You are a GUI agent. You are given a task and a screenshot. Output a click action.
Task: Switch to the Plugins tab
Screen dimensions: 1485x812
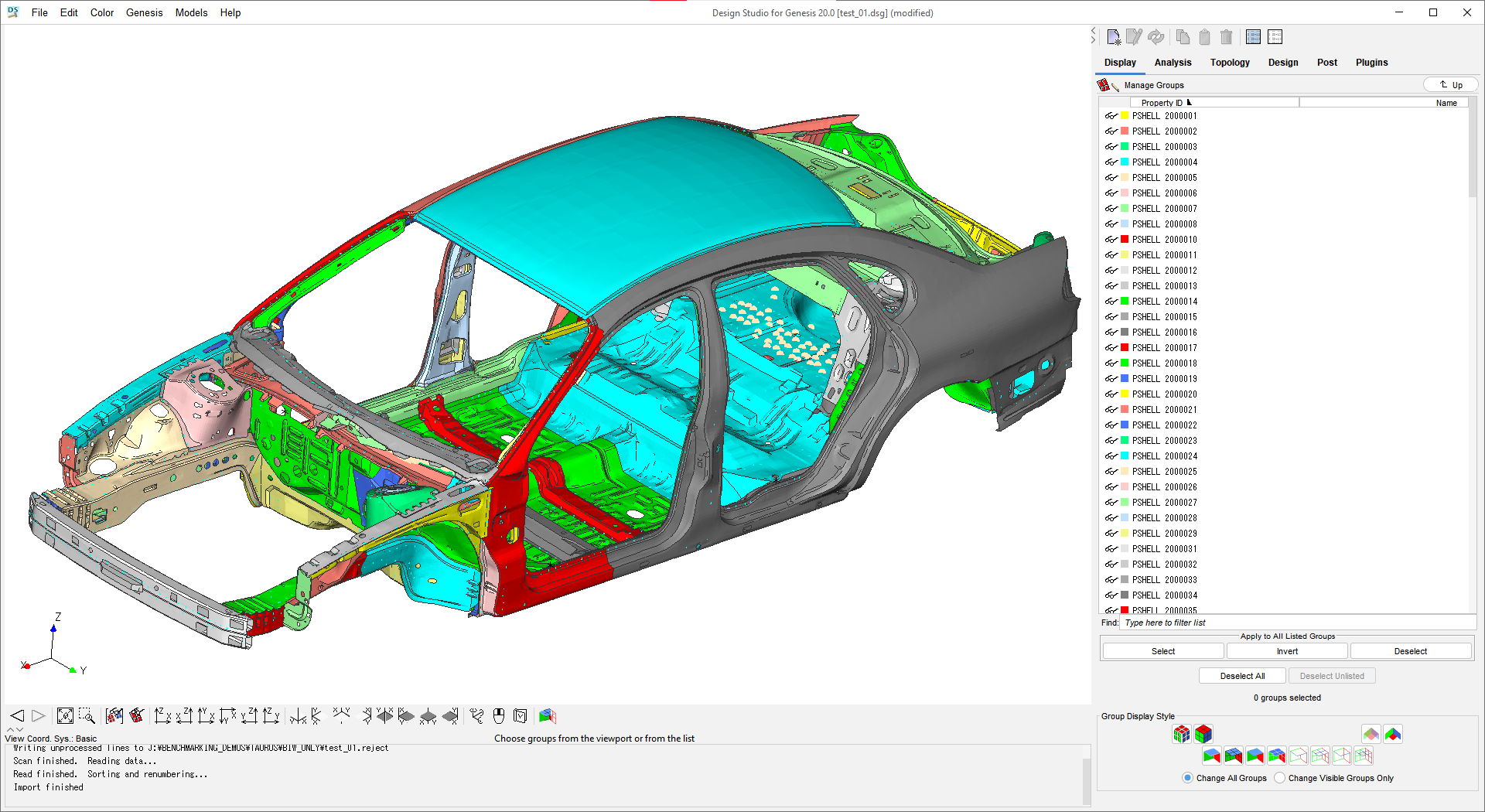[x=1371, y=63]
